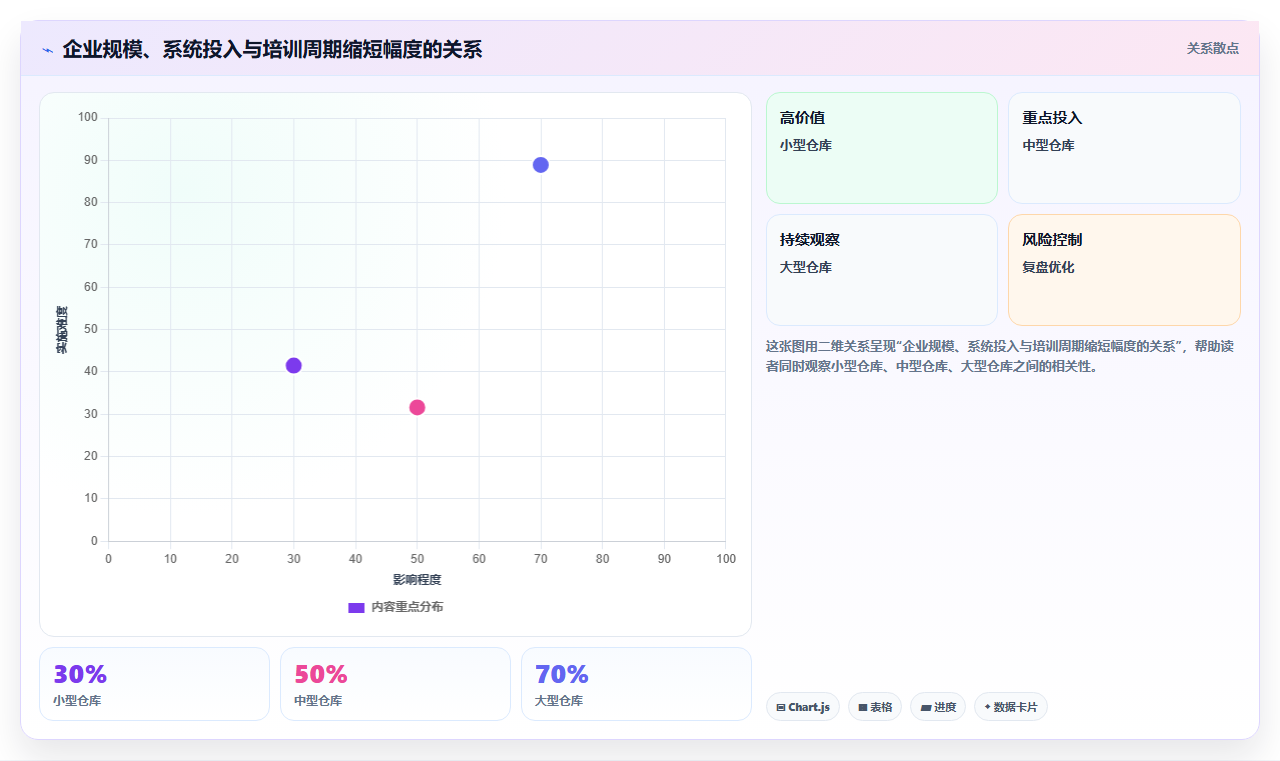Click the 复盘优化 text in 风险控制 card
Viewport: 1280px width, 761px height.
1048,267
